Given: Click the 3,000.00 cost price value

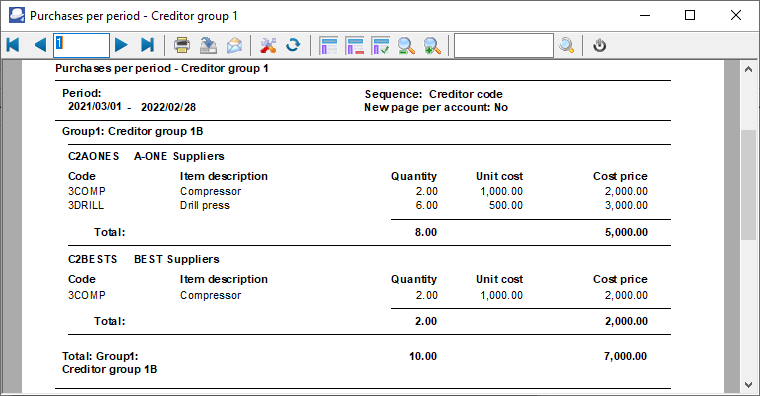Looking at the screenshot, I should pos(626,205).
